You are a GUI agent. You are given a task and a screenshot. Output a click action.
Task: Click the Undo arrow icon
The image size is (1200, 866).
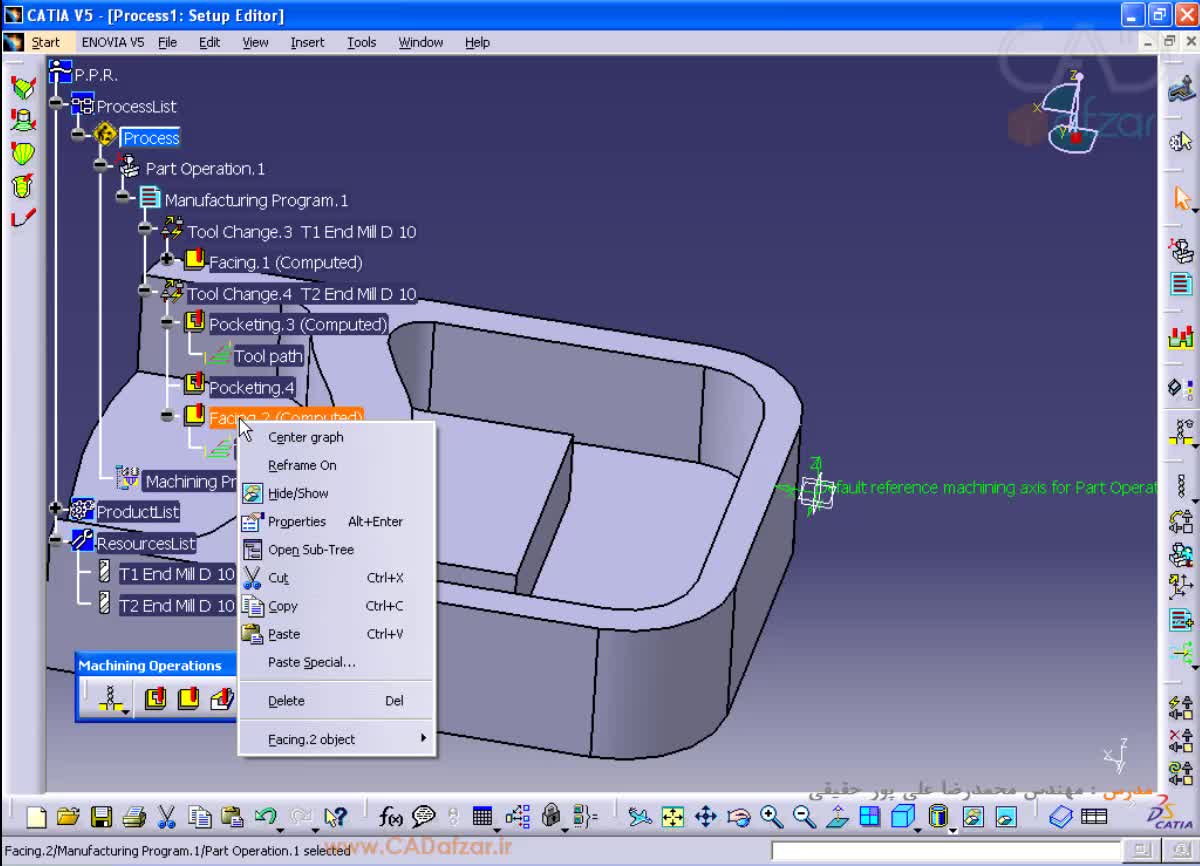click(x=265, y=817)
